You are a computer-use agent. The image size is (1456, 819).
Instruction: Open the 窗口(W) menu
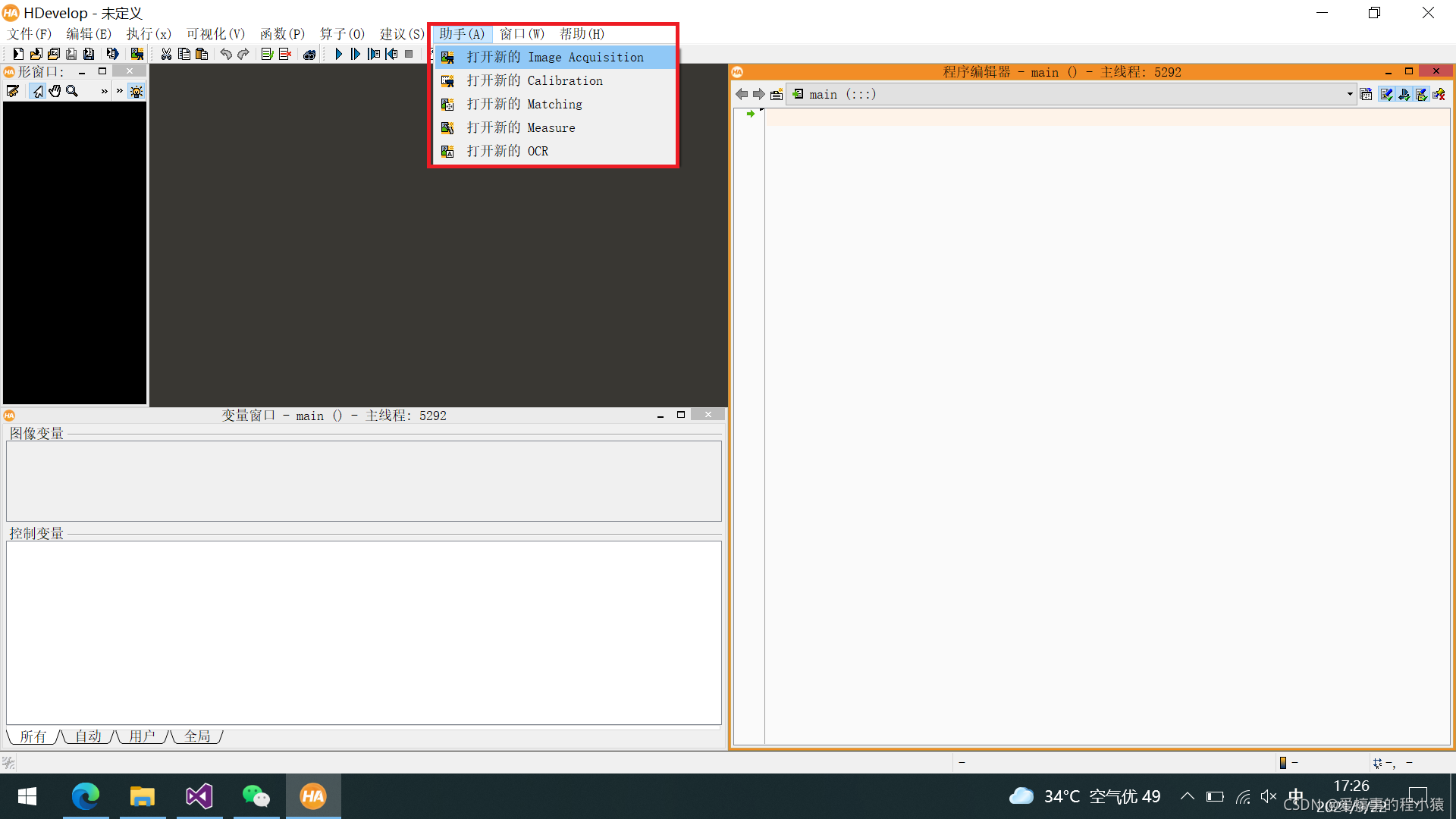522,34
